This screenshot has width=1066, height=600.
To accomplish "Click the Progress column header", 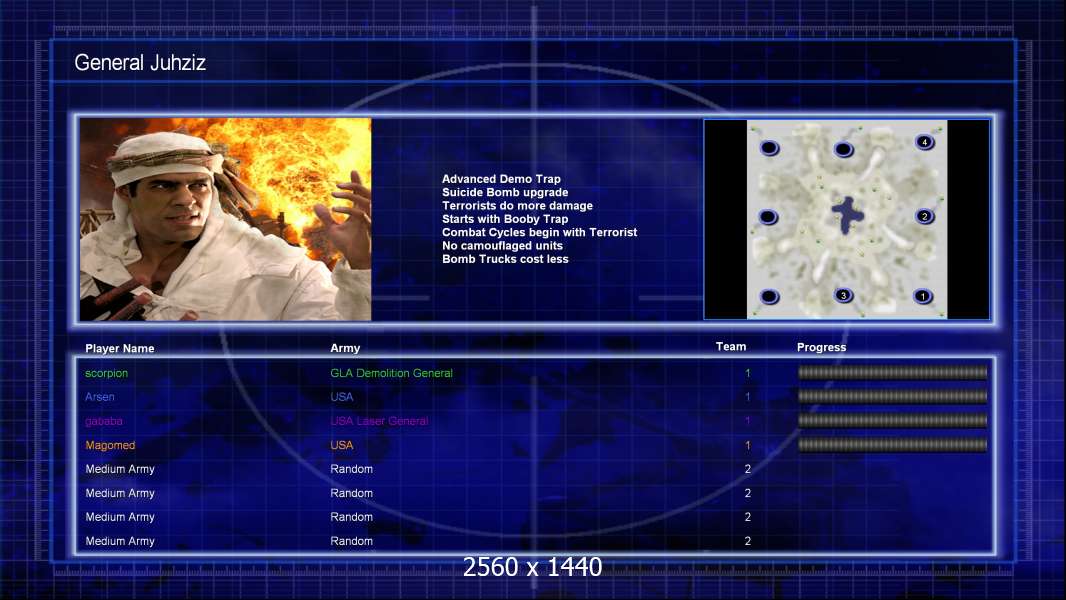I will coord(821,348).
